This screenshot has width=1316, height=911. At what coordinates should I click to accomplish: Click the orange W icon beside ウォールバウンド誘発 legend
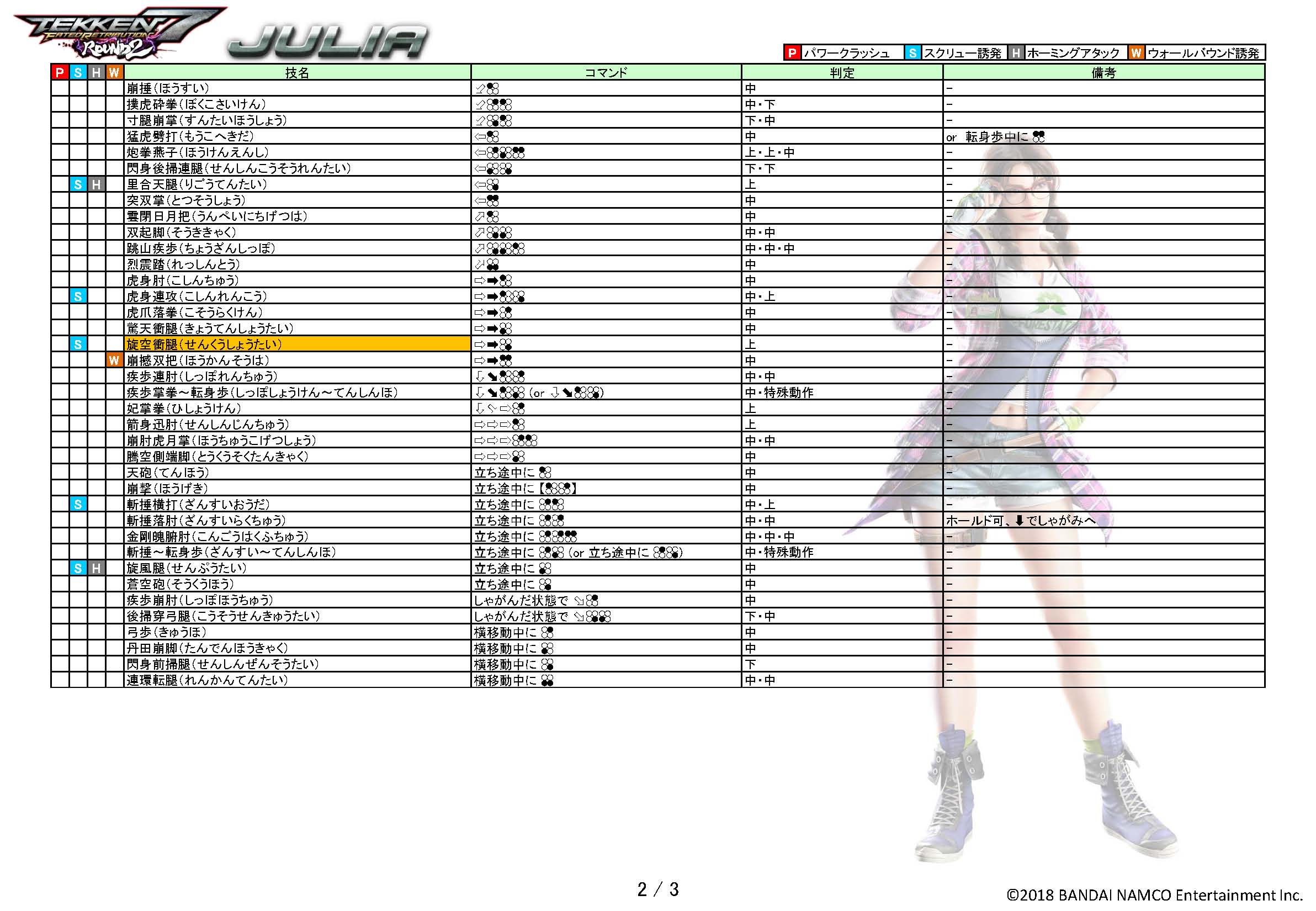1135,53
